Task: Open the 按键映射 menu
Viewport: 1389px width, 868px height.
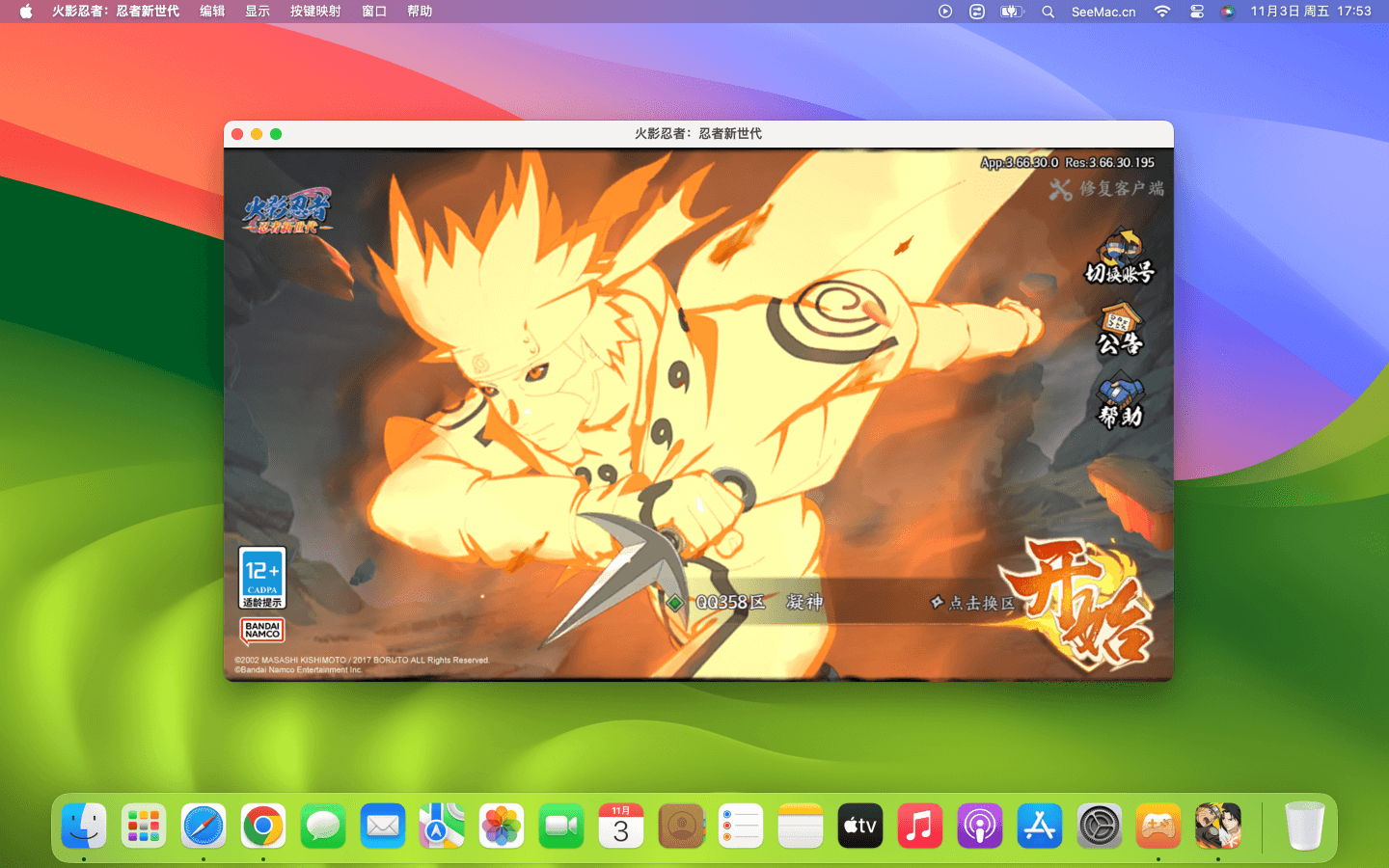Action: (x=315, y=12)
